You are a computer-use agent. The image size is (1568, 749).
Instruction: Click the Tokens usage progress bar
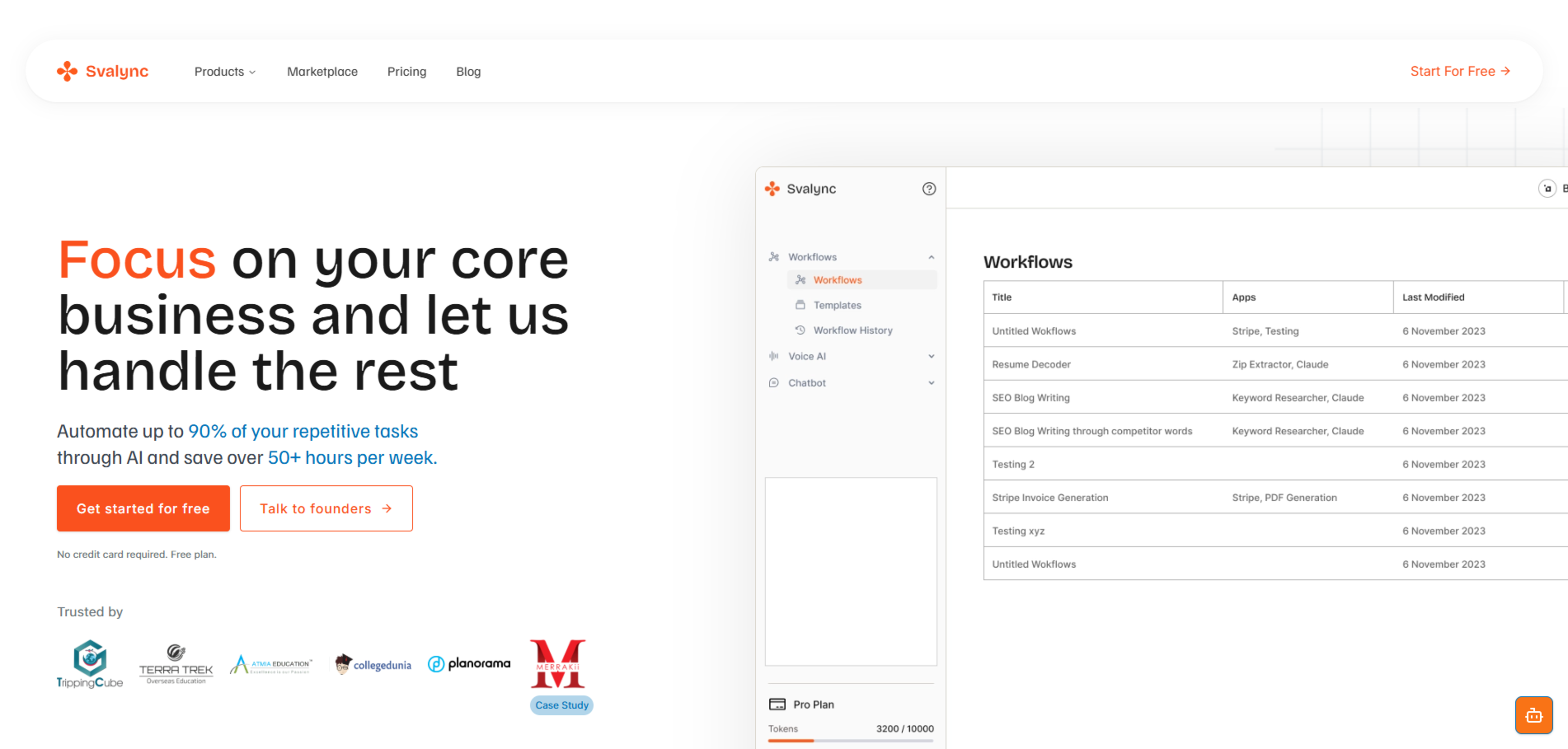pos(850,740)
